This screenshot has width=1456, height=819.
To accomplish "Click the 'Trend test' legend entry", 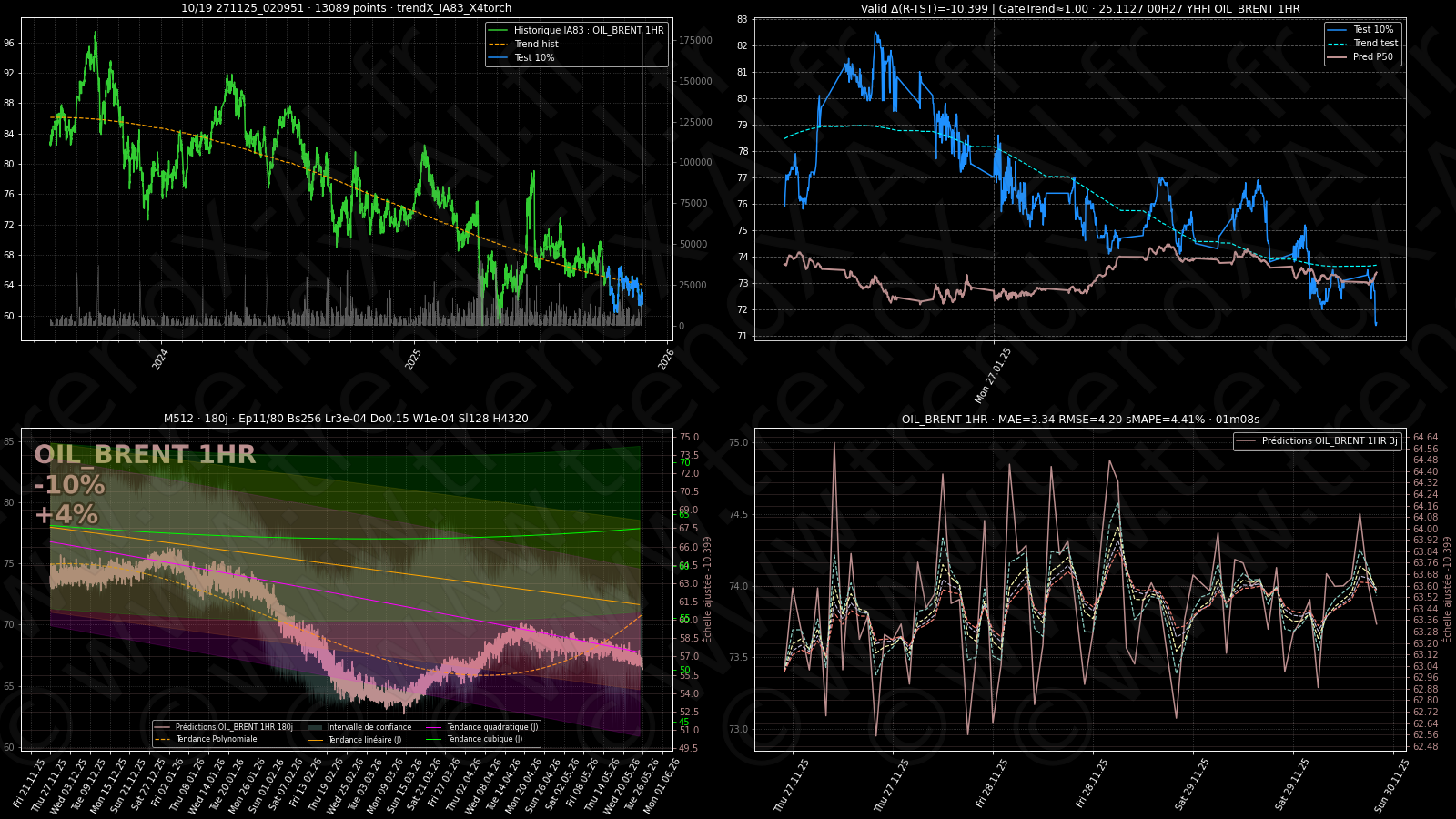I will pyautogui.click(x=1375, y=43).
